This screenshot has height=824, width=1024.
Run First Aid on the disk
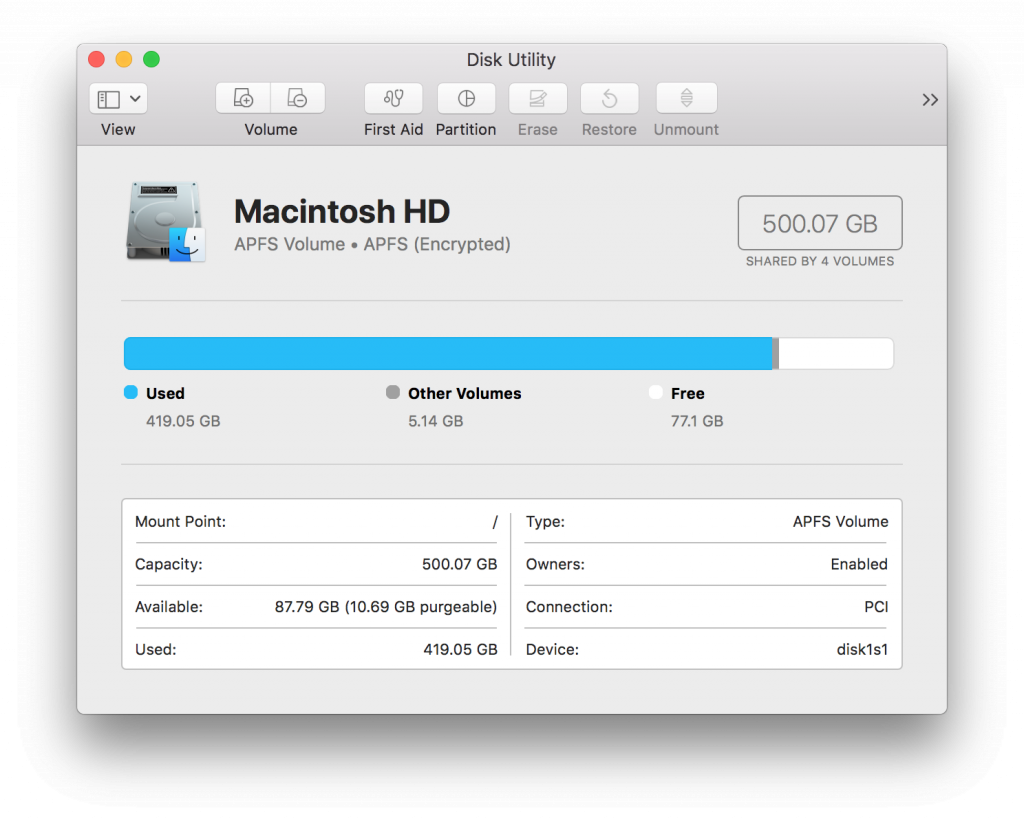pos(393,99)
